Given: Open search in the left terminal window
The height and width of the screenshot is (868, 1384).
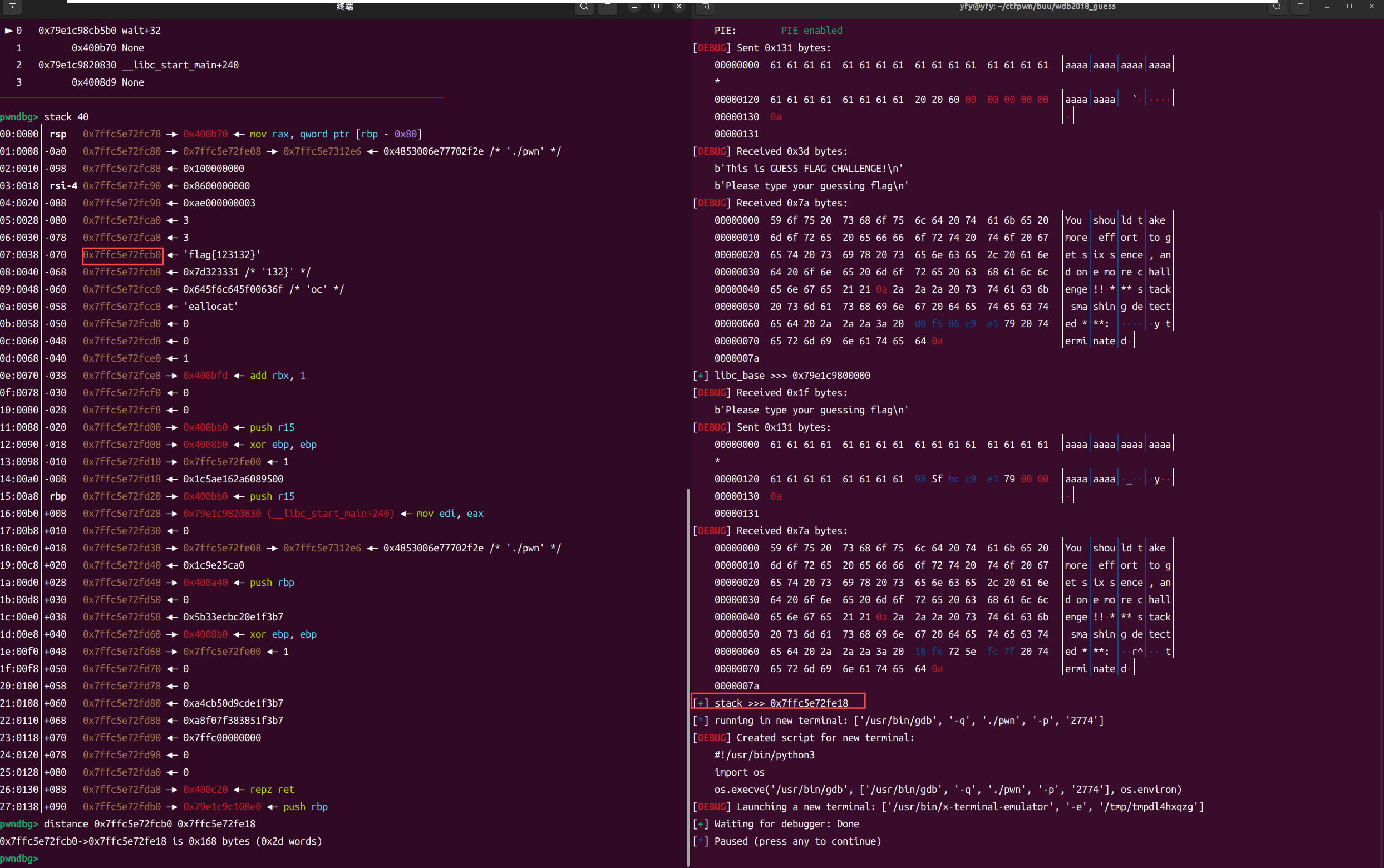Looking at the screenshot, I should pos(584,6).
